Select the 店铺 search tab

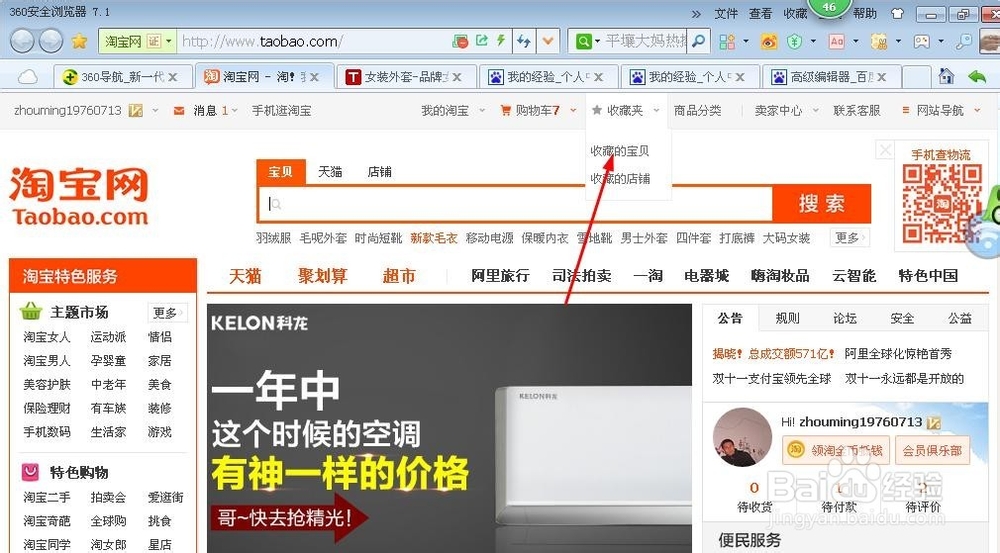point(379,172)
